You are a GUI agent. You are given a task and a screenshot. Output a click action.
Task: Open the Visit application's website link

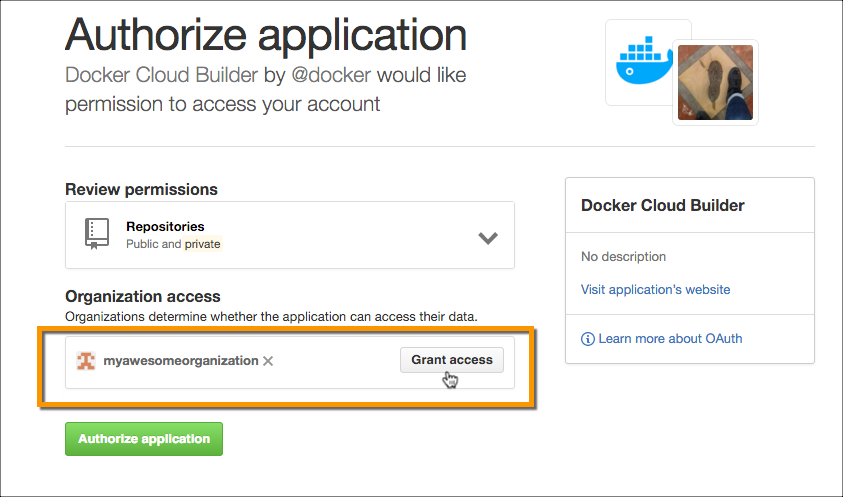click(655, 290)
